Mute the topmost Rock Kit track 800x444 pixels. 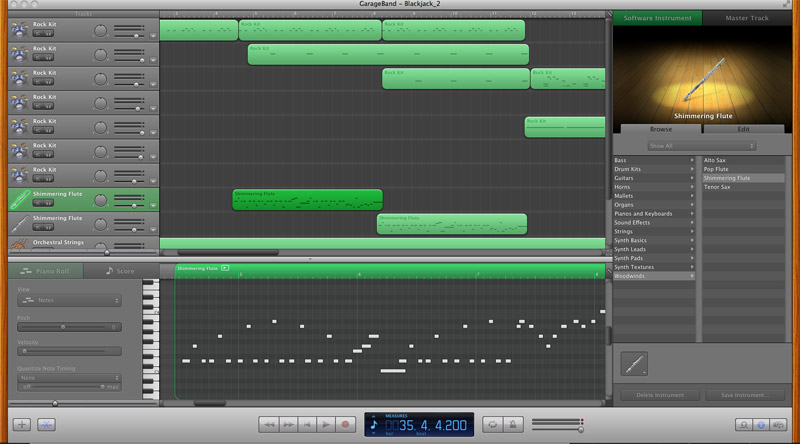(38, 33)
